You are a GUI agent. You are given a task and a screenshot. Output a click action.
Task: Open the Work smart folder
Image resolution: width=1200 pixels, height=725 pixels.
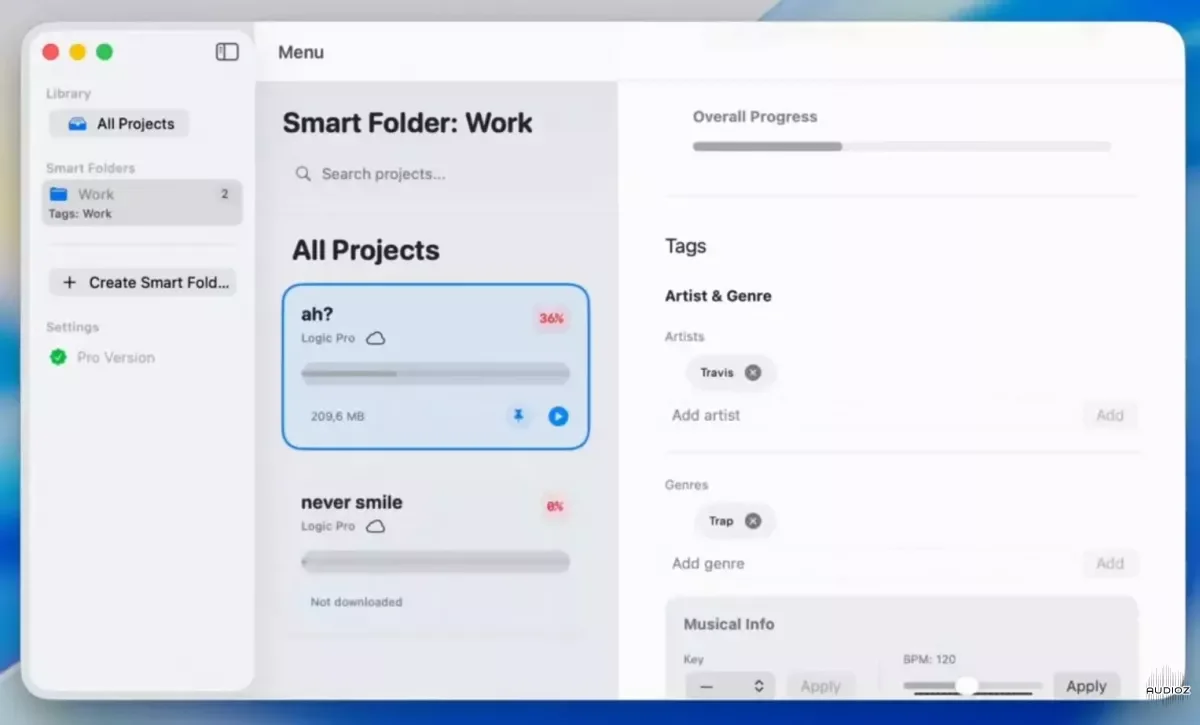pos(142,202)
